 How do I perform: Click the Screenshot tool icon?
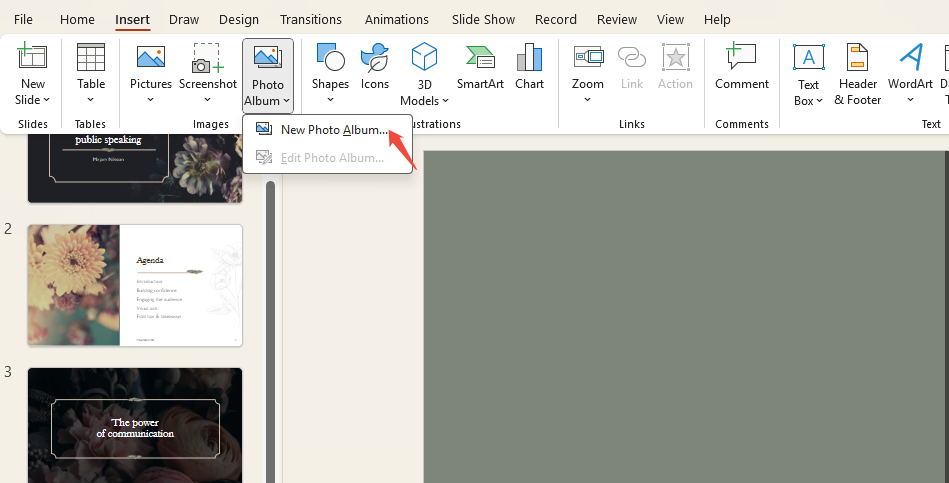(x=208, y=60)
